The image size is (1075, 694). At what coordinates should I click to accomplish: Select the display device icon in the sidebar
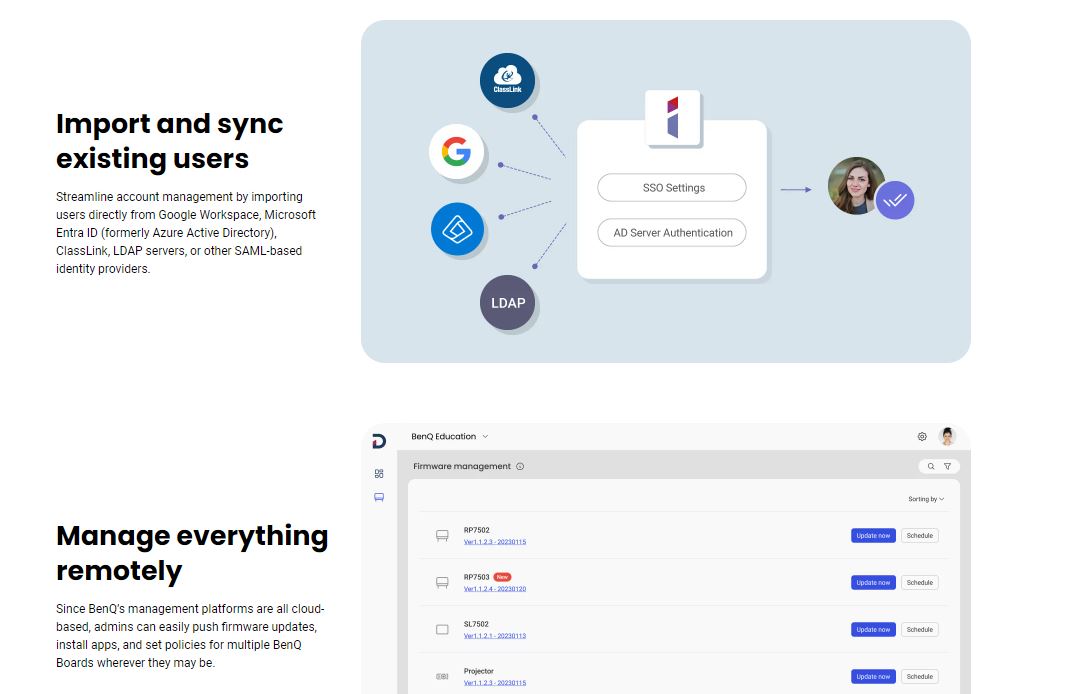379,497
